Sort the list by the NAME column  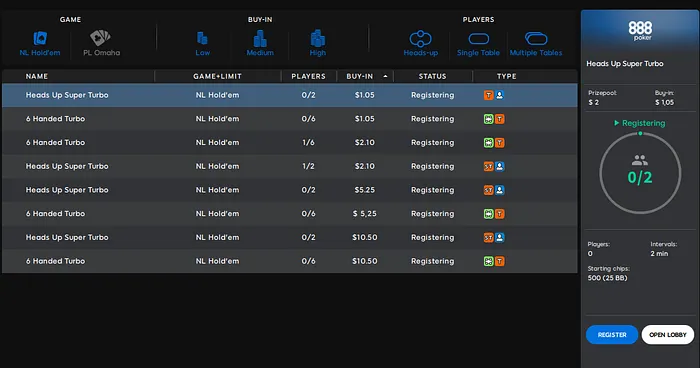coord(37,76)
